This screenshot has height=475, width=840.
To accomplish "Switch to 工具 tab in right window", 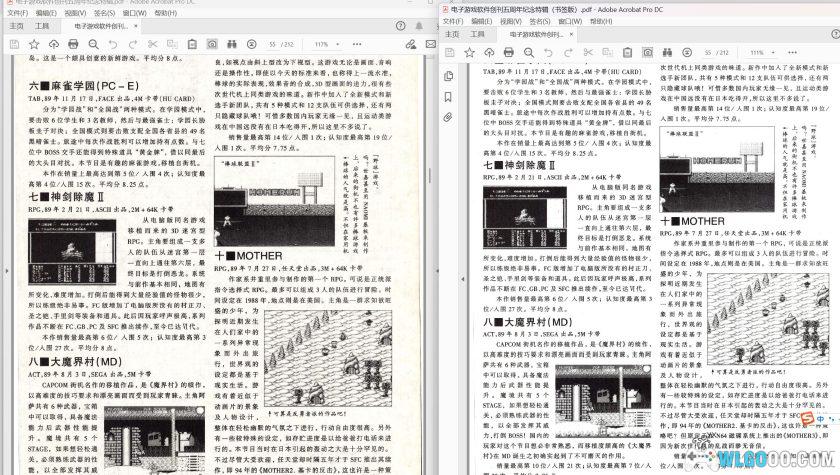I will pyautogui.click(x=477, y=34).
